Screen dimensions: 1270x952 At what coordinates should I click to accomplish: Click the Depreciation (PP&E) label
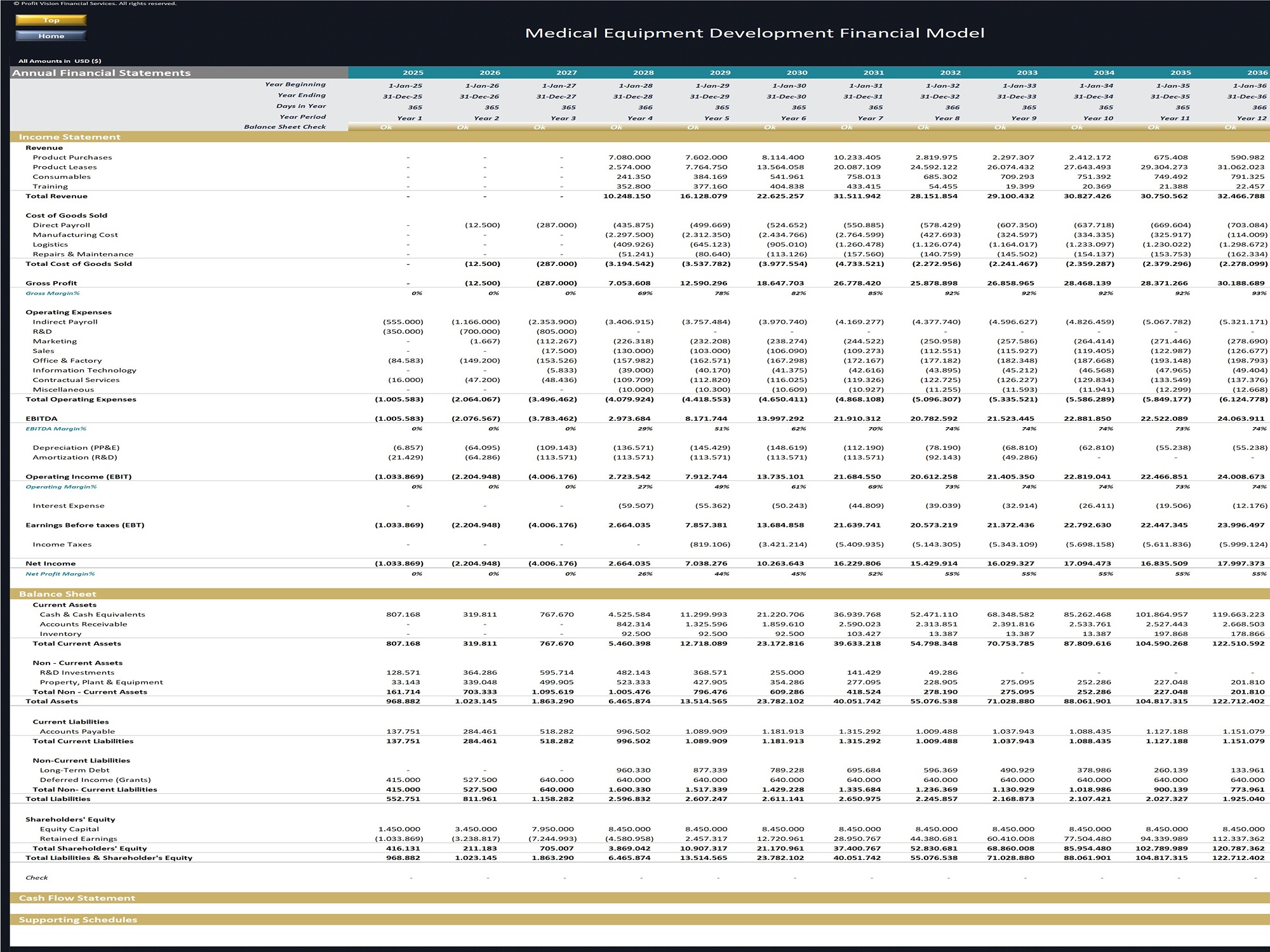(x=76, y=448)
